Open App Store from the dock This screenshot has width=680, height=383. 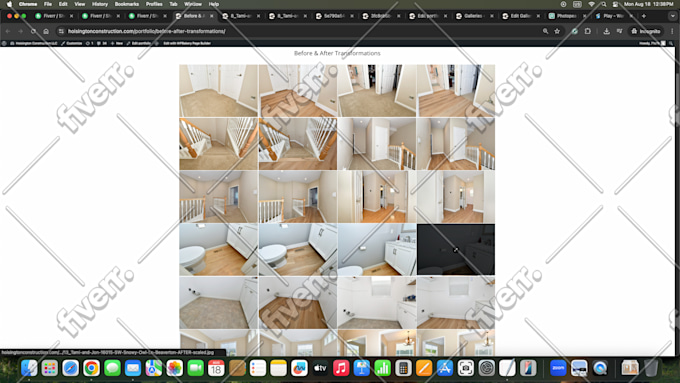[445, 368]
